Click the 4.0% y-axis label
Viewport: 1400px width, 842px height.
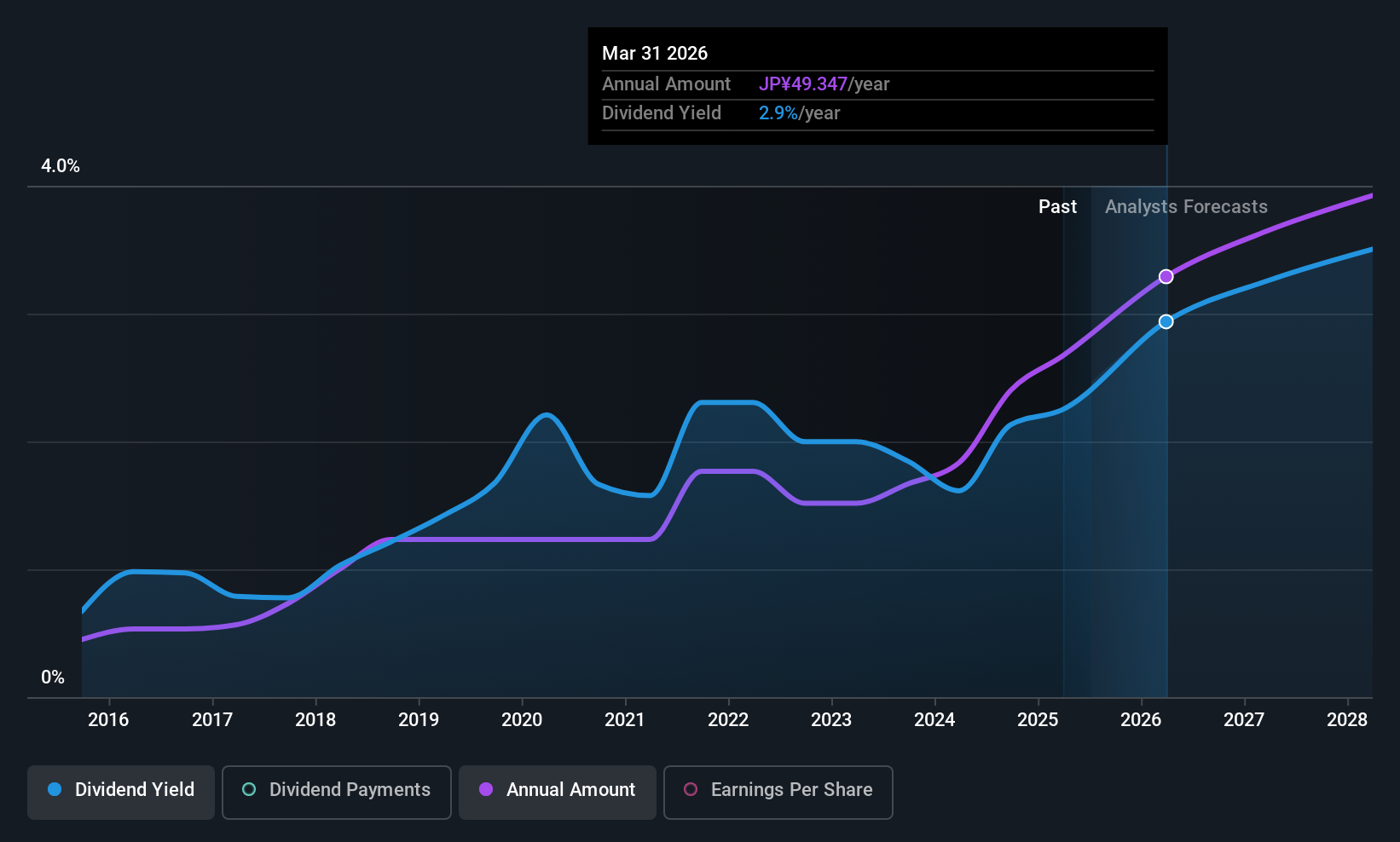61,166
